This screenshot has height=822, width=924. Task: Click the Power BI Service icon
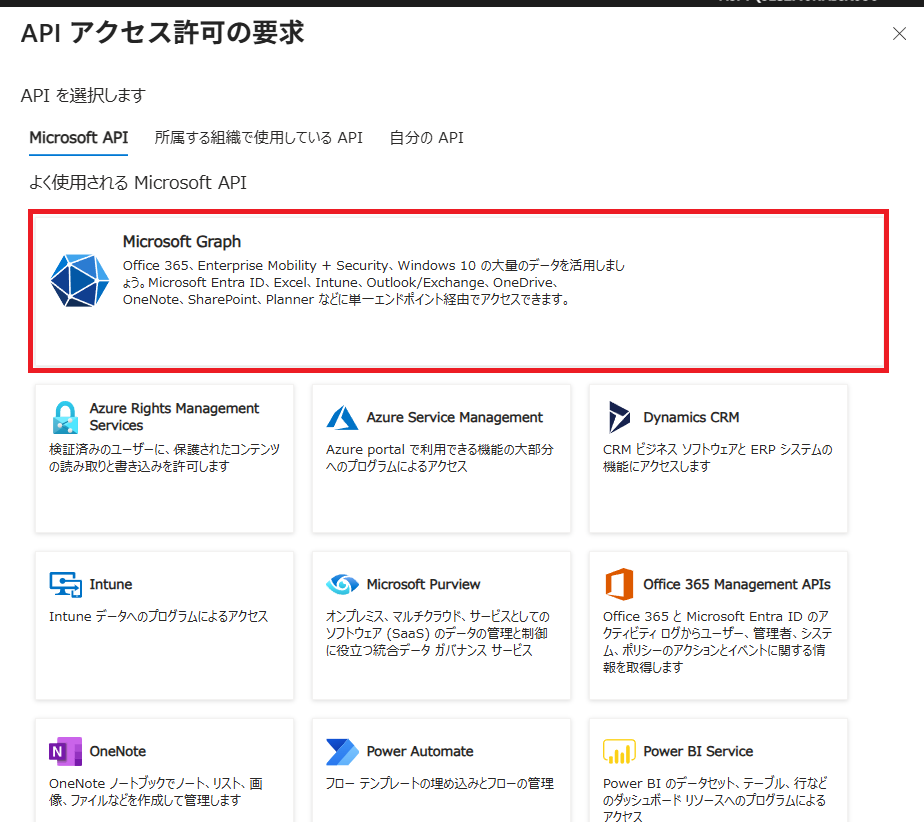pyautogui.click(x=617, y=751)
